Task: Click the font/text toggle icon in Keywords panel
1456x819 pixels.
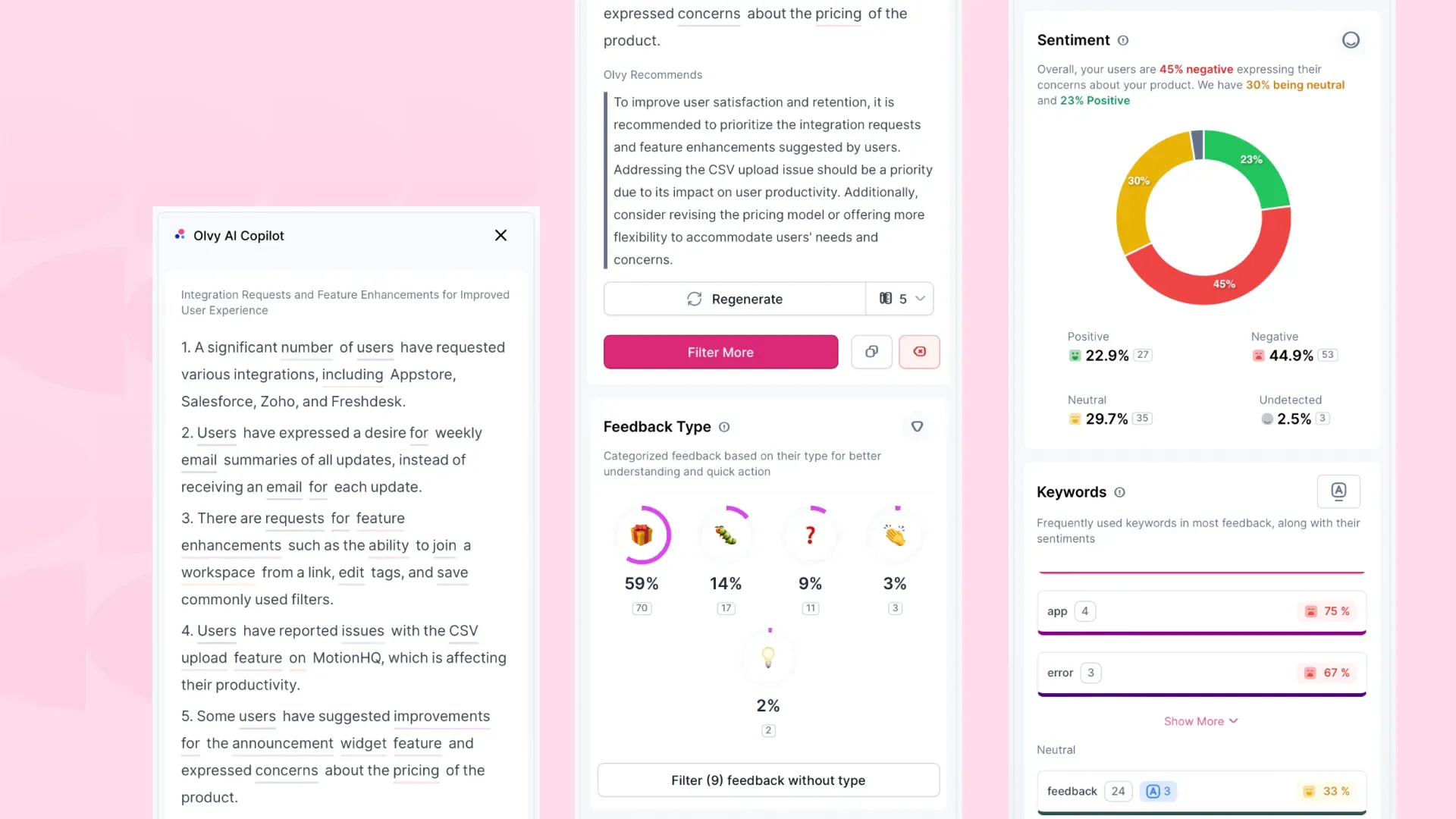Action: [x=1339, y=491]
